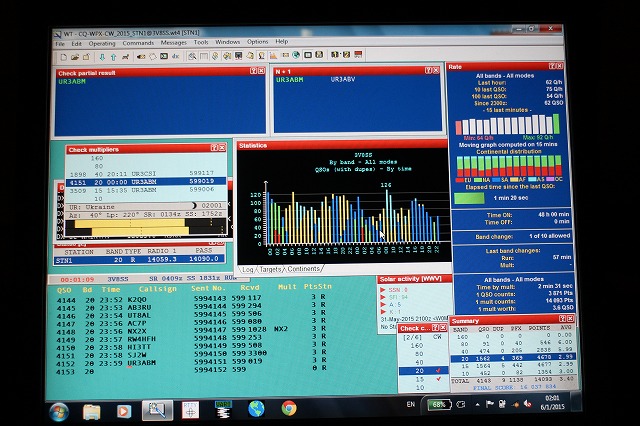Click the radio 2 toolbar icon
Screen dimensions: 640x426
(346, 54)
